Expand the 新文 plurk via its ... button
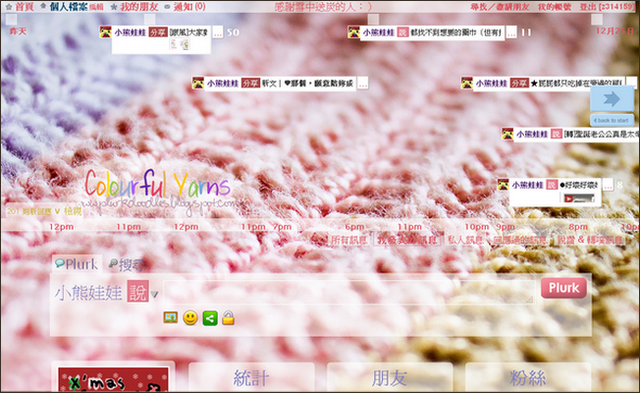This screenshot has height=393, width=640. click(x=362, y=84)
